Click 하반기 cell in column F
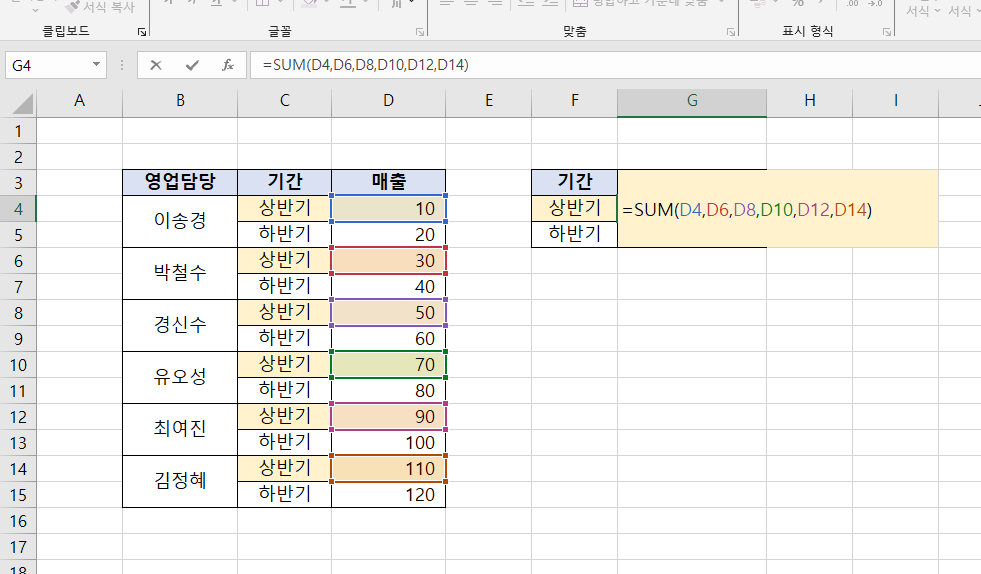 coord(574,234)
